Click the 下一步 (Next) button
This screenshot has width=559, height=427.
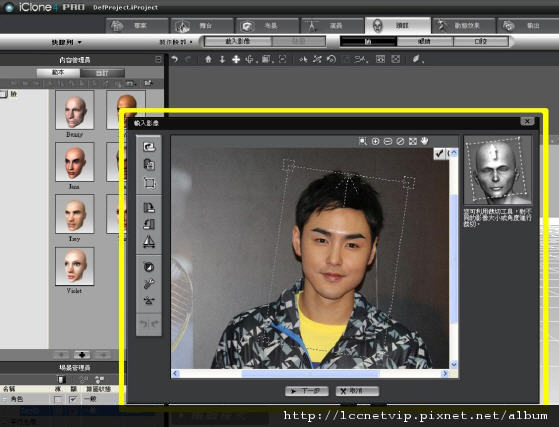coord(307,391)
